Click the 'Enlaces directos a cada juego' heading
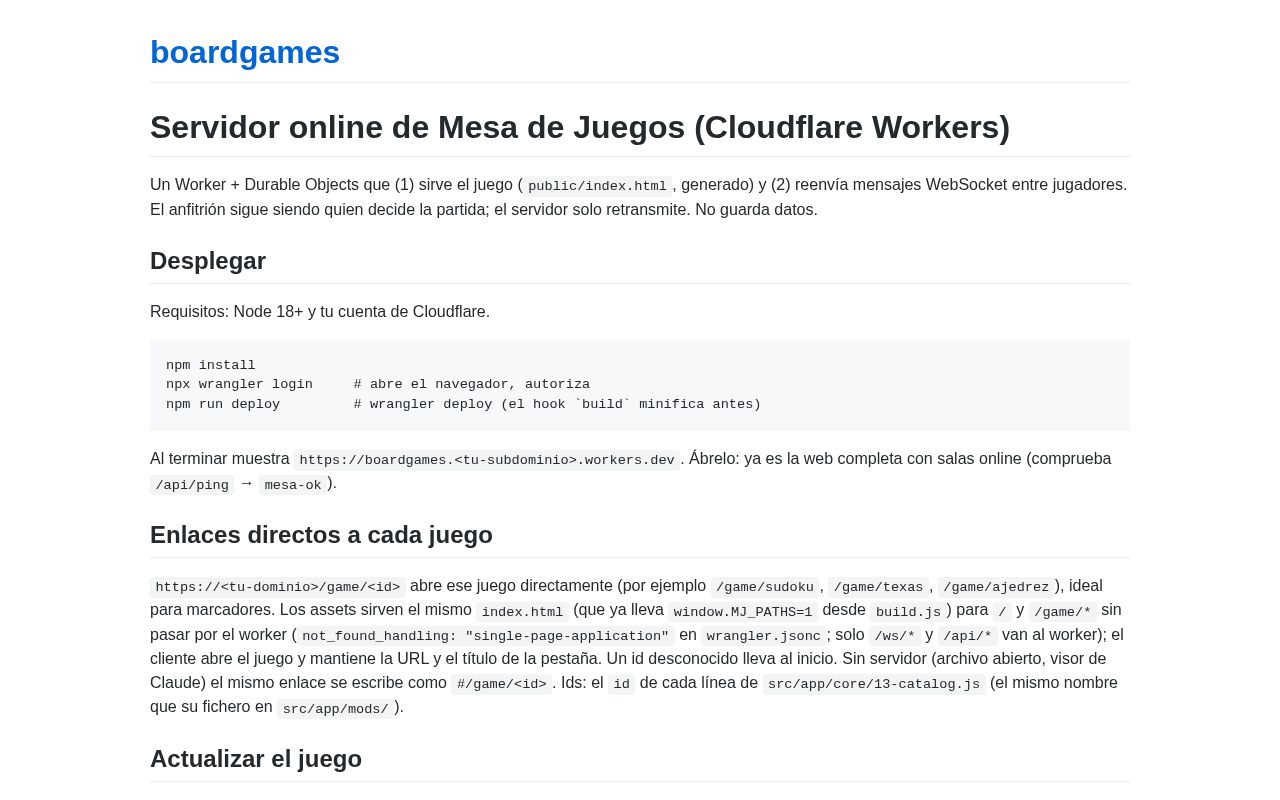The image size is (1280, 800). pos(321,535)
